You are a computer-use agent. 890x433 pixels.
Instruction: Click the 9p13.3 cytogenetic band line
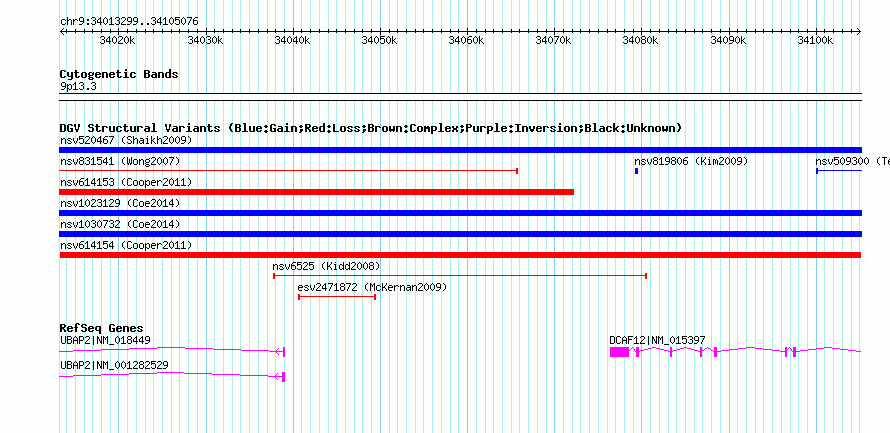[x=460, y=97]
